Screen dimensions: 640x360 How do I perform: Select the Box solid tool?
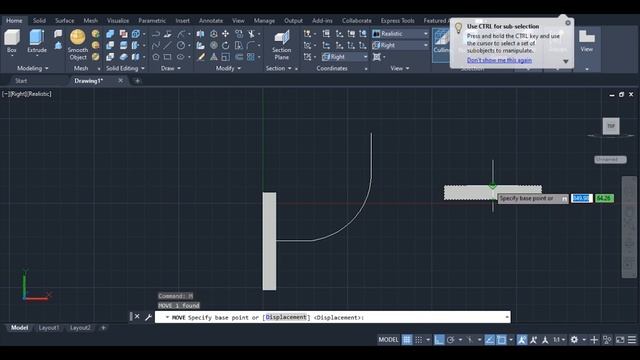12,41
